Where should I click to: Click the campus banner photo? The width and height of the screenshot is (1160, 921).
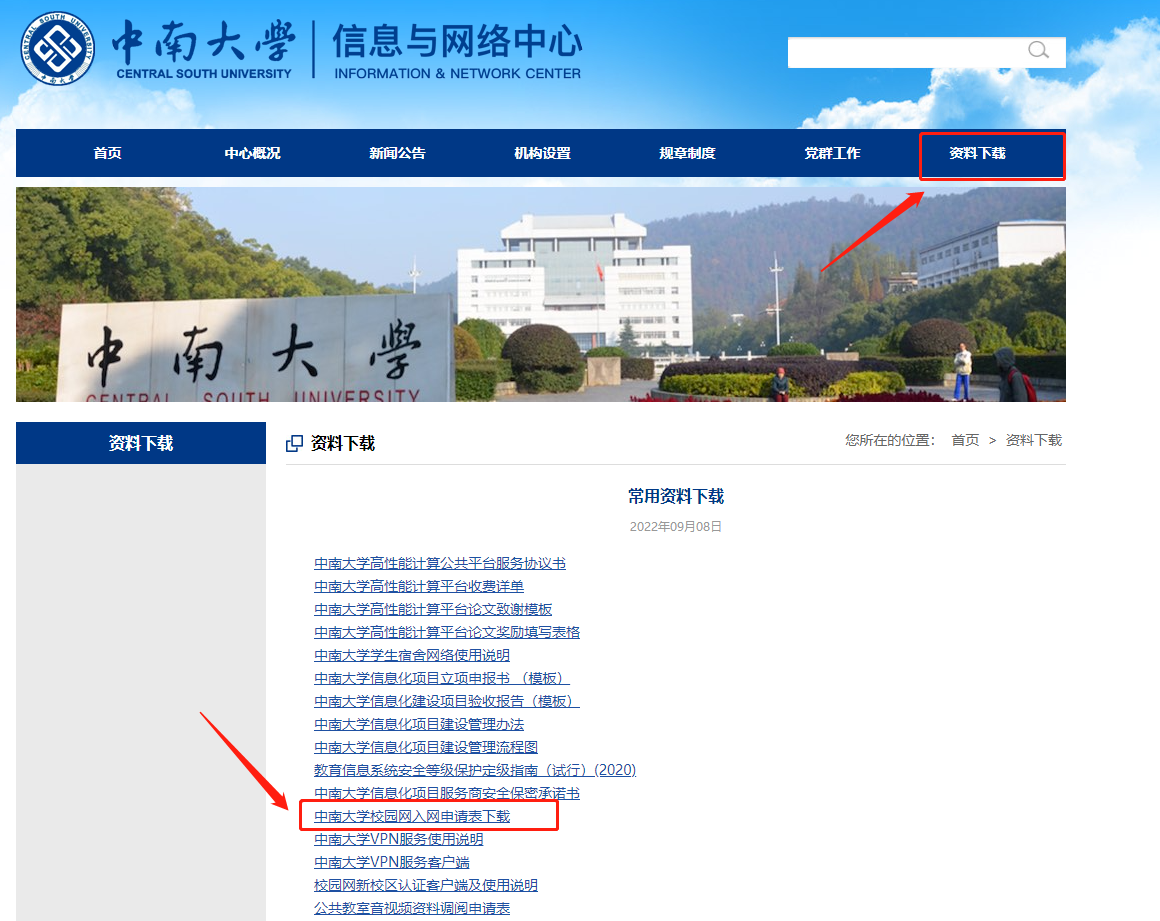coord(541,294)
